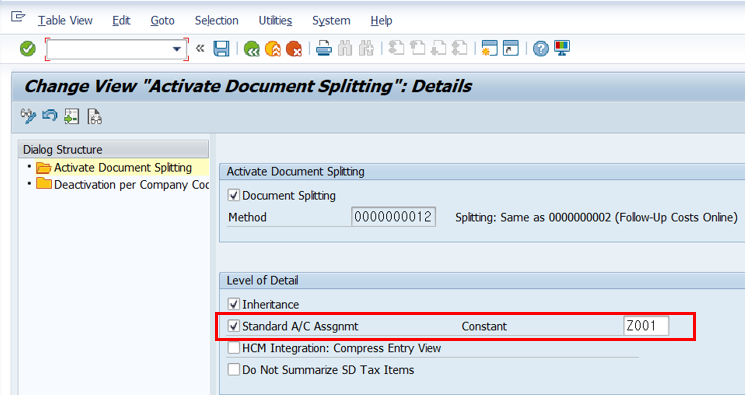
Task: Select Deactivation per Company Code tree node
Action: coord(131,184)
